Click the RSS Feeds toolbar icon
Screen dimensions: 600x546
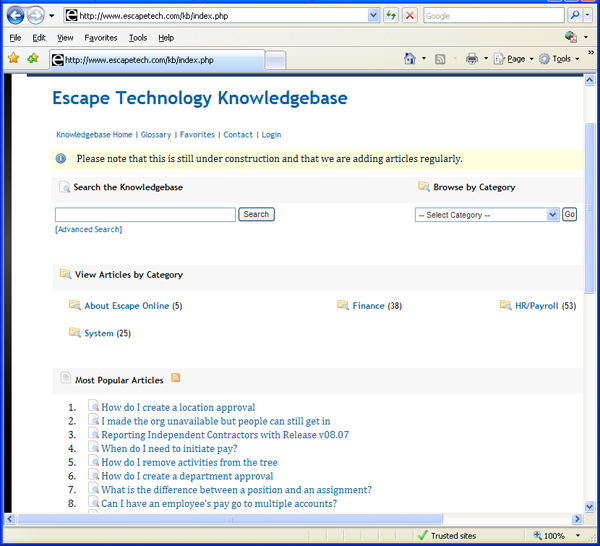click(440, 59)
